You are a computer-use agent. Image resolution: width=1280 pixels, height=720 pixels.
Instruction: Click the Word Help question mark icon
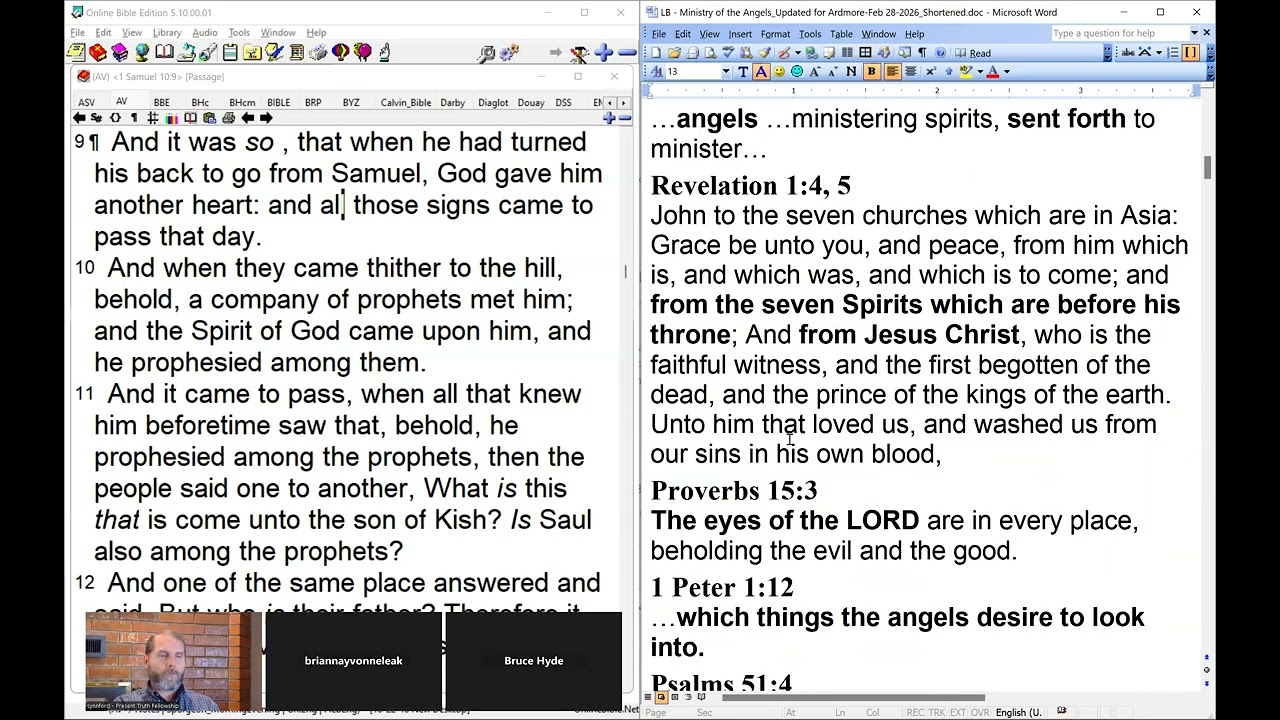coord(940,52)
